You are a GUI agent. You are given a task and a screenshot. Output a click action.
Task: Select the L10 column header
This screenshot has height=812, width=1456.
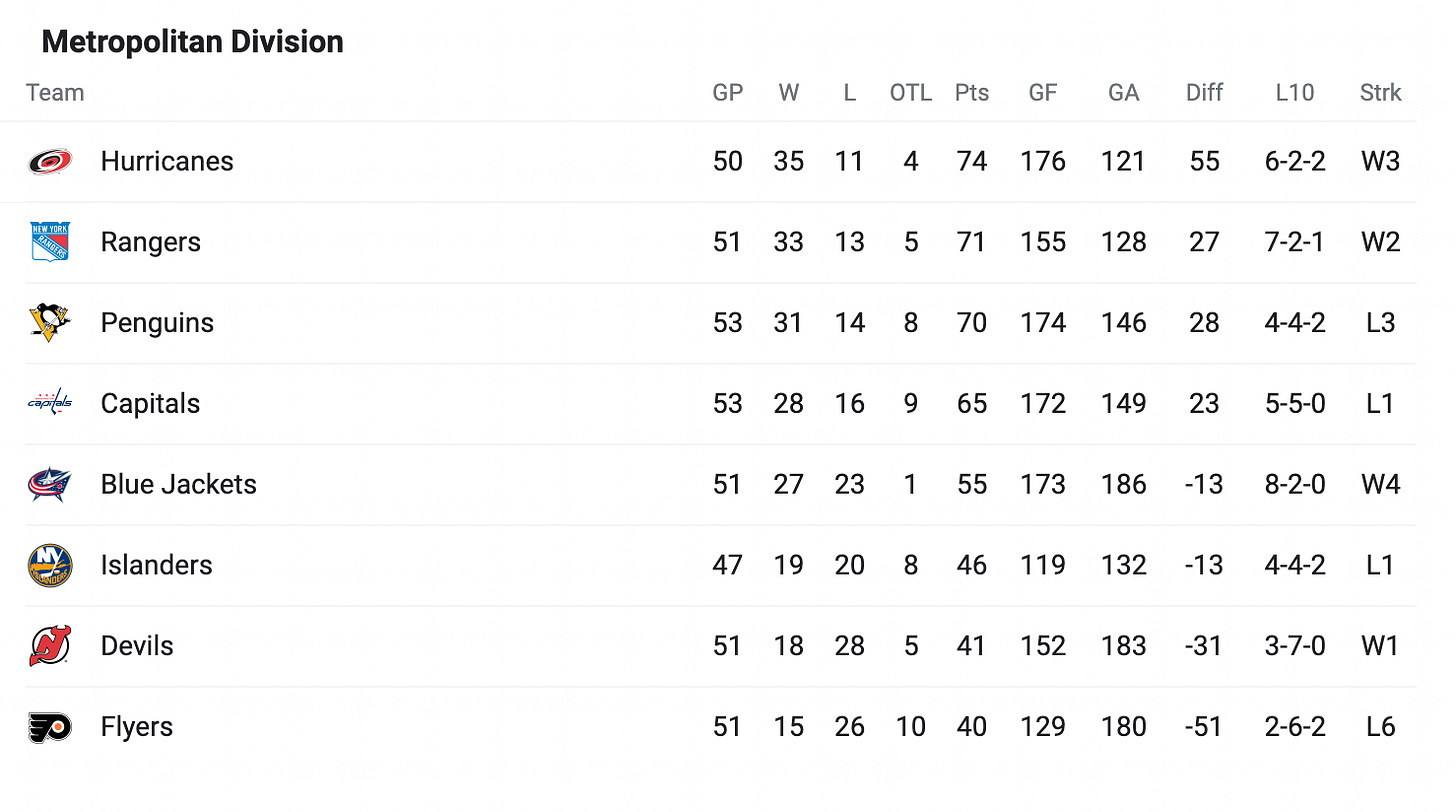click(1295, 93)
